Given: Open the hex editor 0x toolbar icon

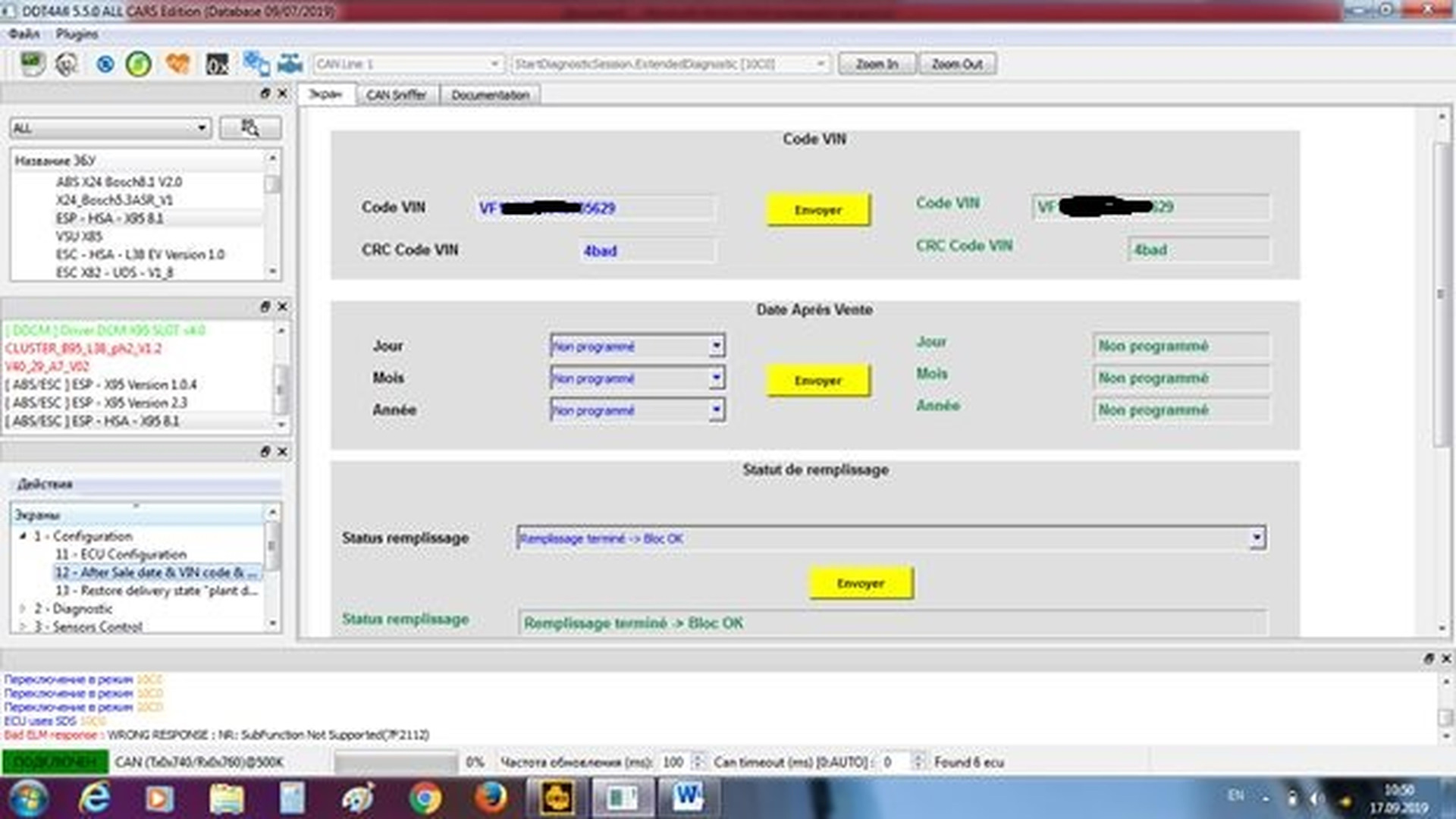Looking at the screenshot, I should tap(217, 64).
